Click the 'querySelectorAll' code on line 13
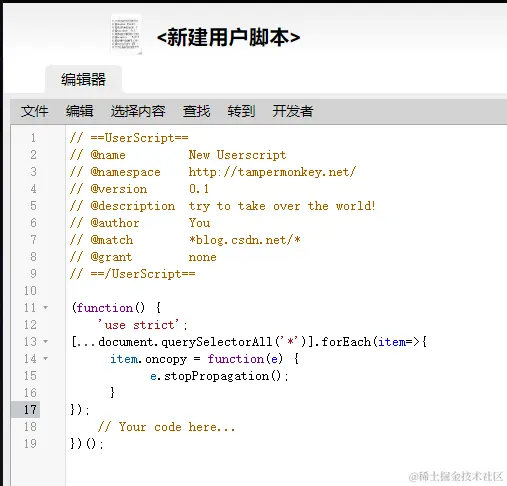507x486 pixels. [x=217, y=342]
